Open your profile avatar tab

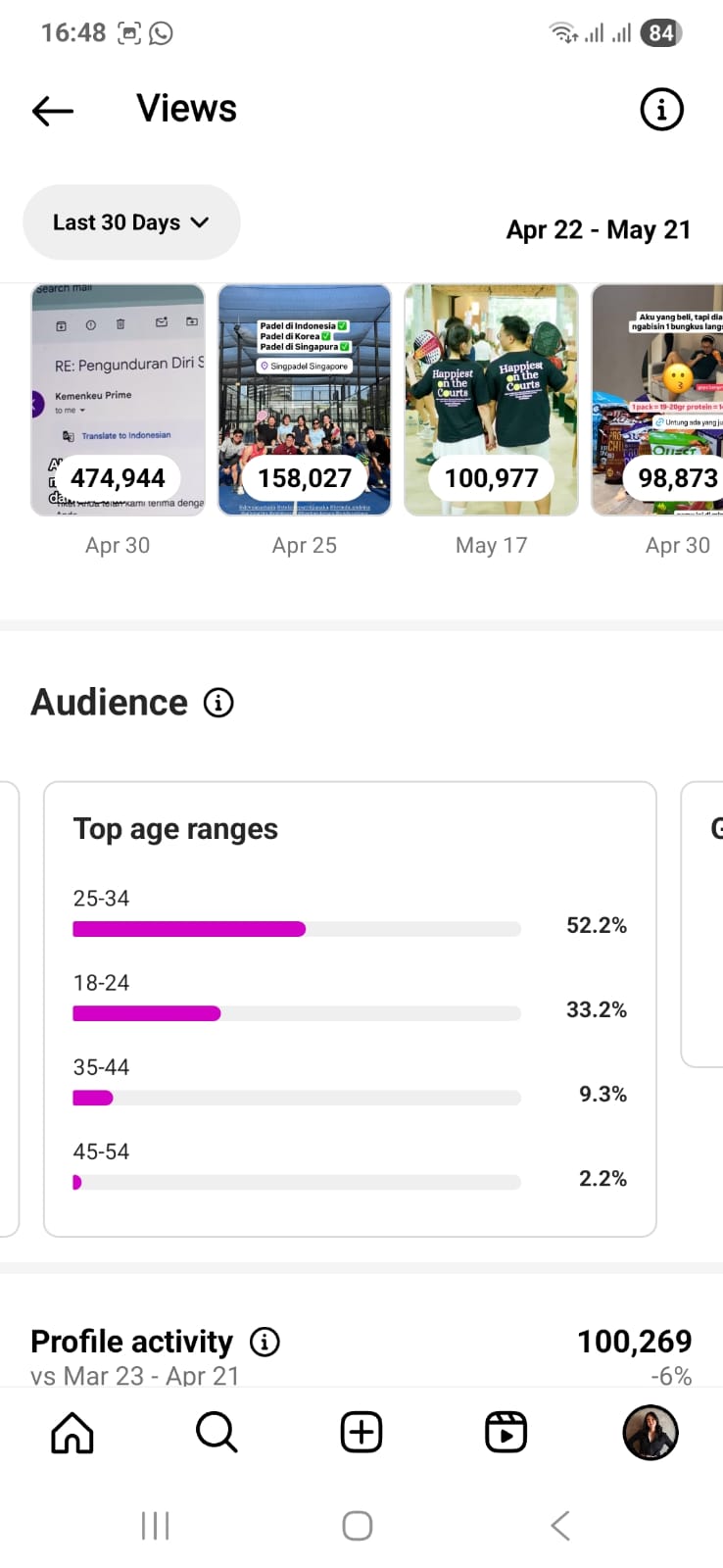651,1433
